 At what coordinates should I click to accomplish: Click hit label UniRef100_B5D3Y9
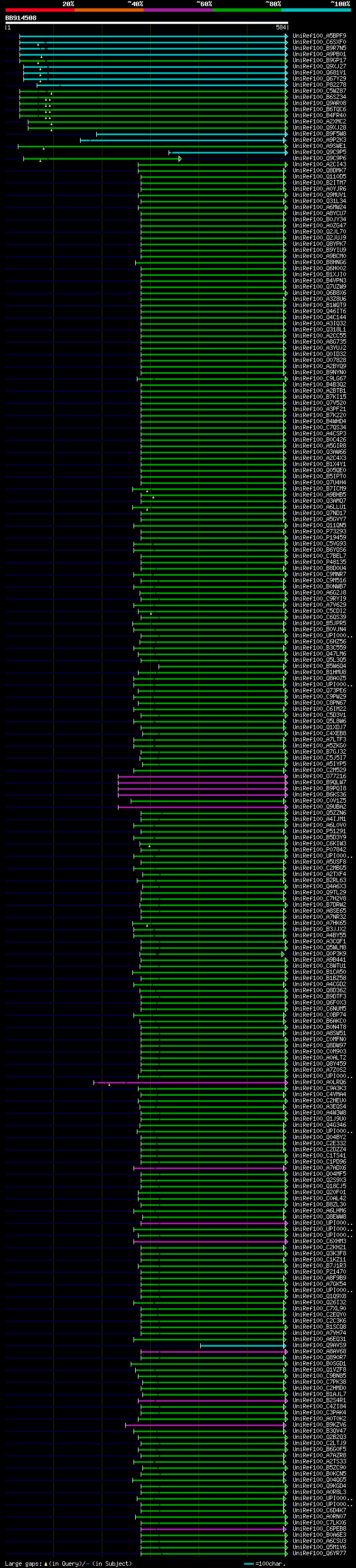[x=319, y=838]
